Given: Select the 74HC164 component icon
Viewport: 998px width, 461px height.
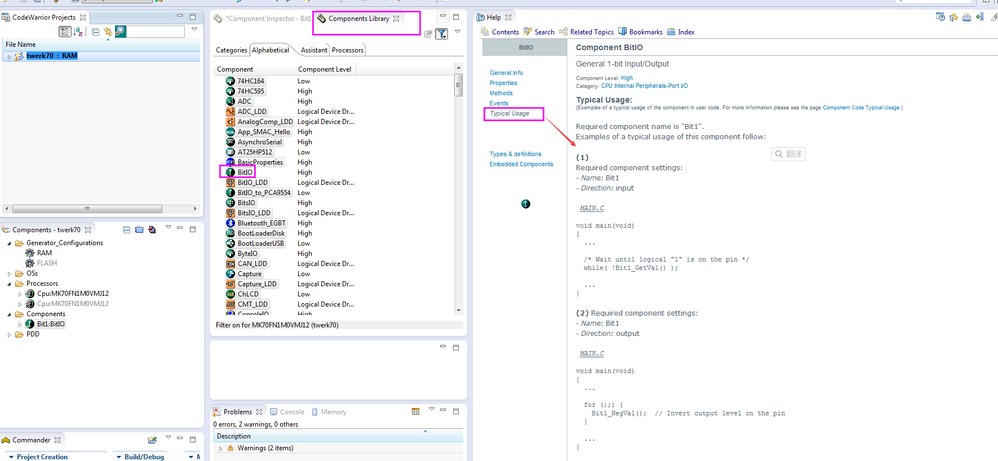Looking at the screenshot, I should (230, 82).
